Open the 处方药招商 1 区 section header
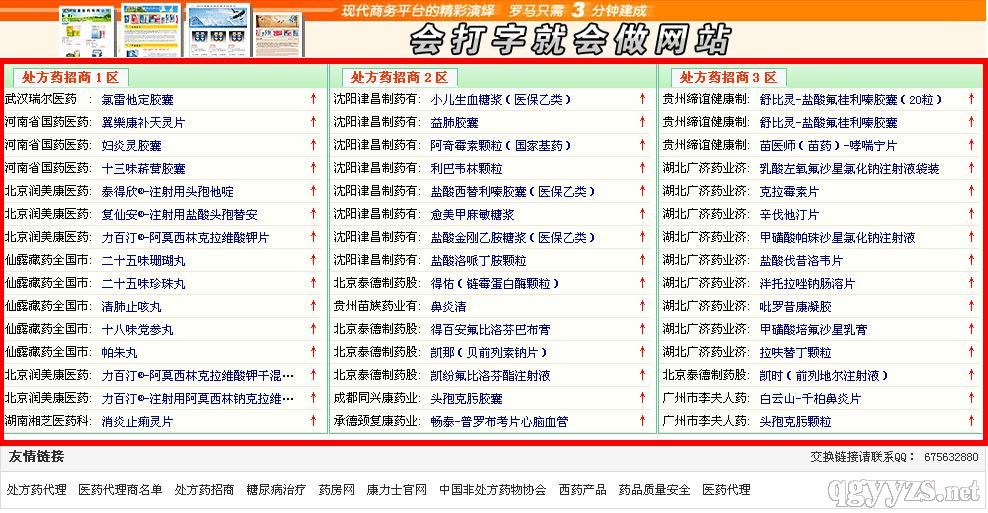The image size is (988, 513). pos(70,77)
